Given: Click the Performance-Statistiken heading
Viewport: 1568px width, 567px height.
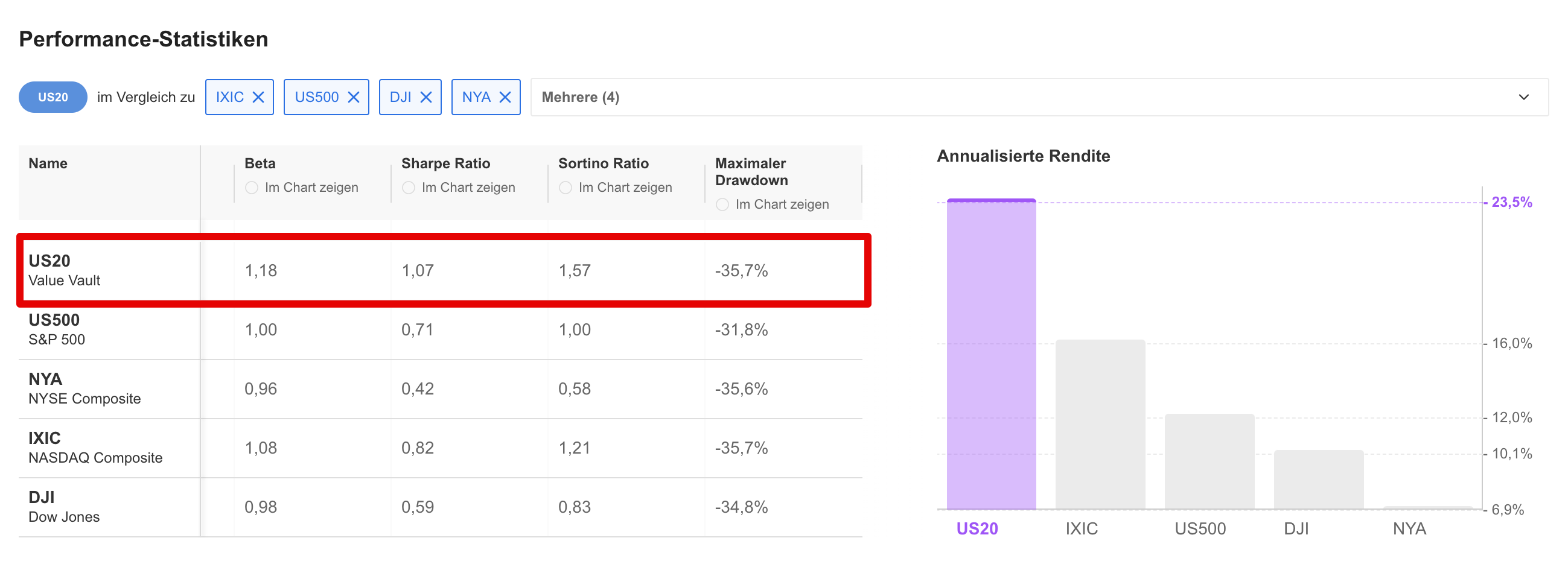Looking at the screenshot, I should 144,40.
